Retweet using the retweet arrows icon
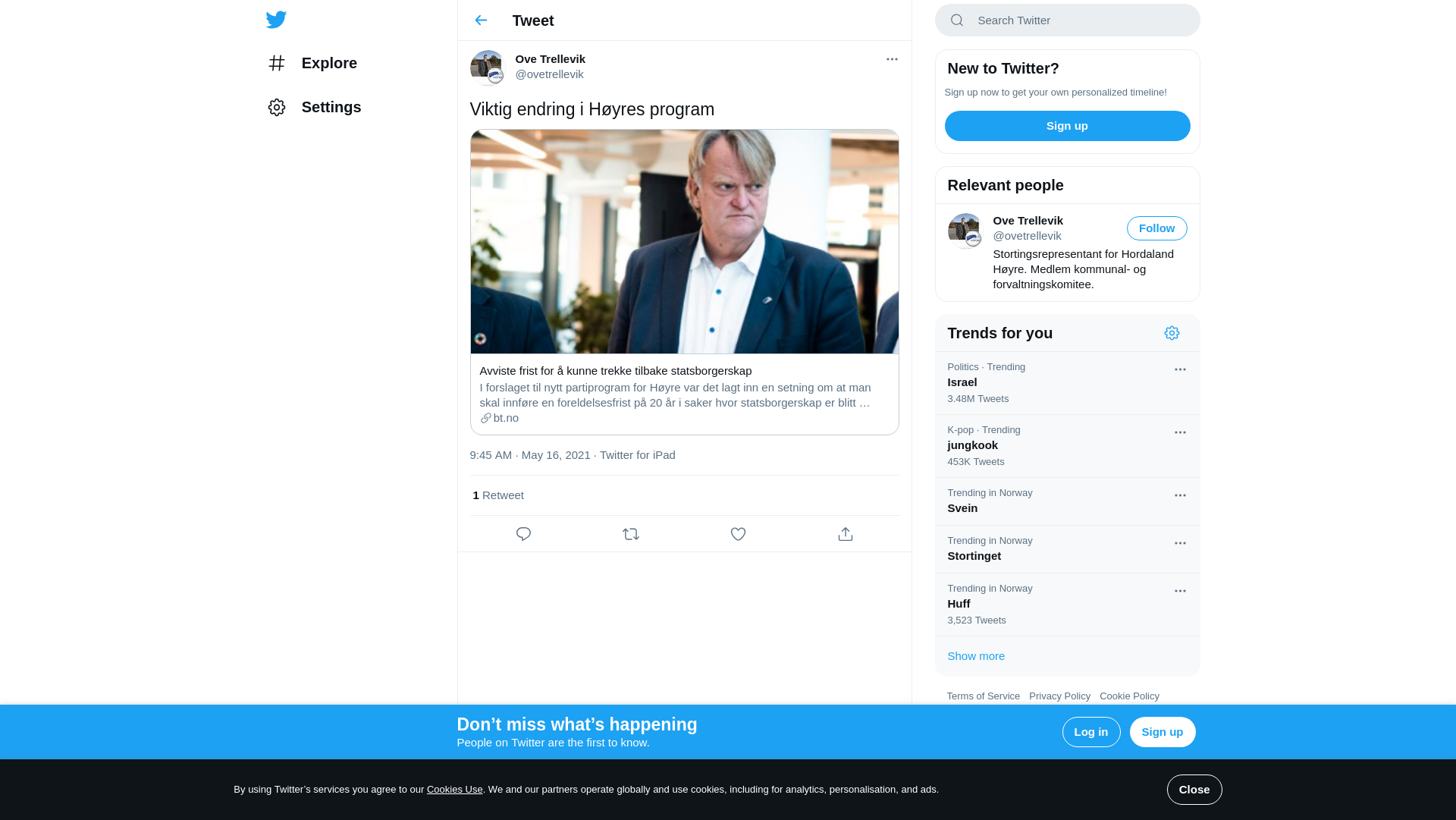This screenshot has height=820, width=1456. tap(631, 534)
